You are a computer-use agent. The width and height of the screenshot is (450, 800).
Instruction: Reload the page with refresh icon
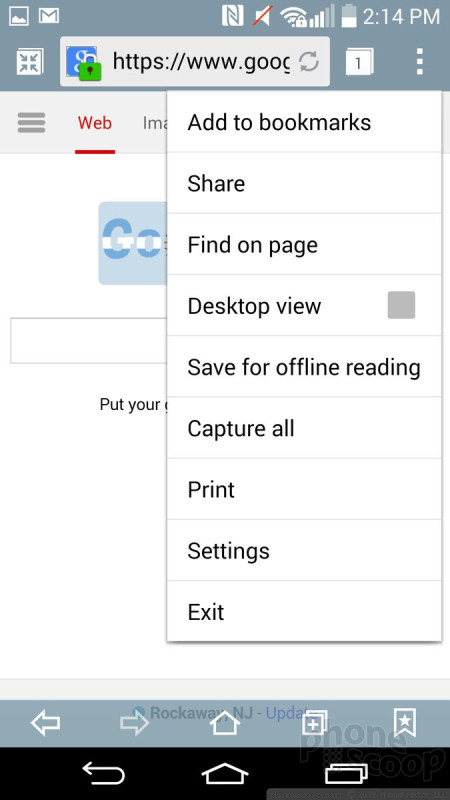(309, 62)
